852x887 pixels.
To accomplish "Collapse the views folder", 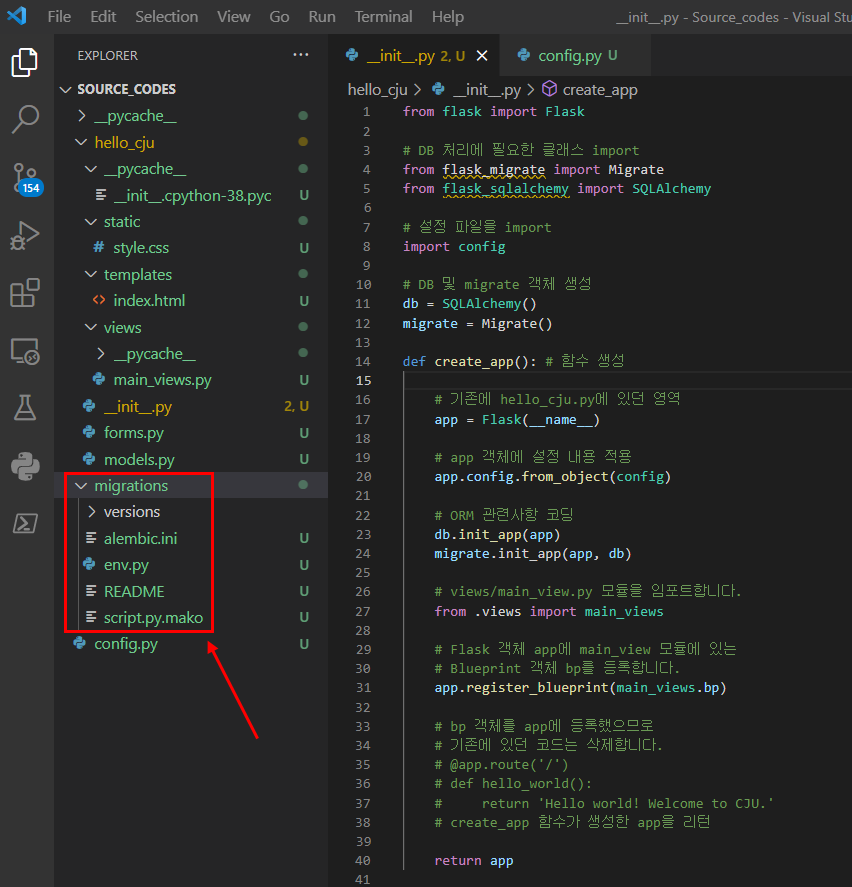I will point(91,327).
